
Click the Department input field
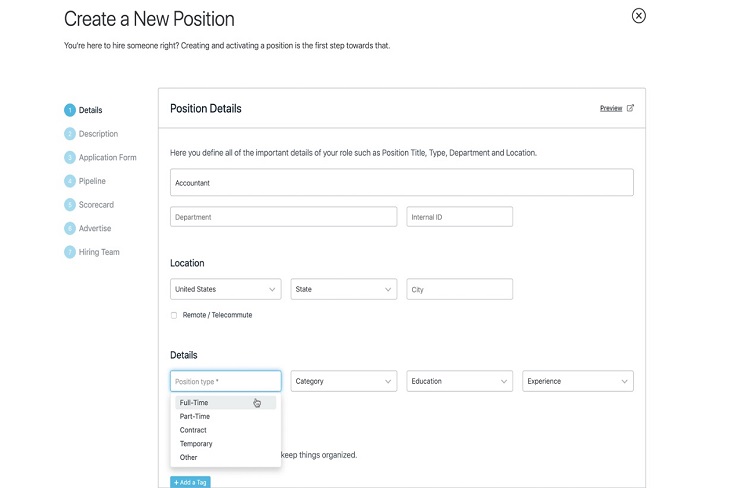click(x=284, y=217)
